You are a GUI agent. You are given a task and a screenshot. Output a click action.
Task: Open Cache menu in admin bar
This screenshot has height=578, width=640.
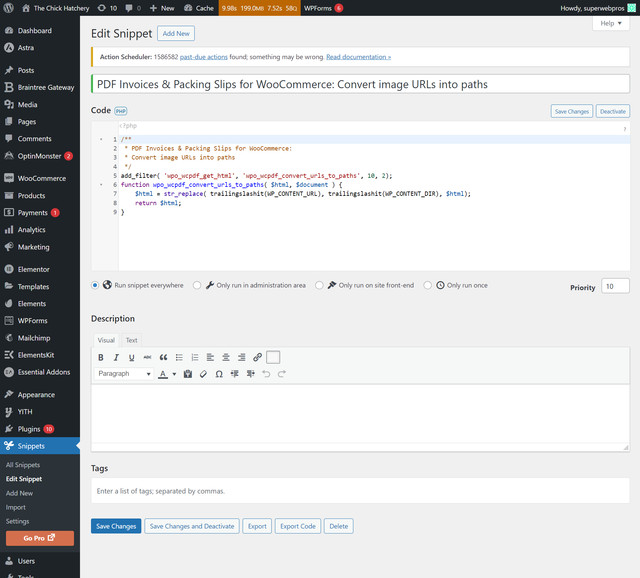pos(199,8)
